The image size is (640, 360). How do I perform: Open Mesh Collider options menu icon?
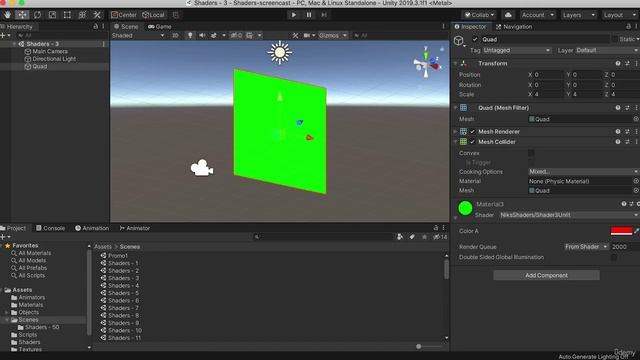636,142
